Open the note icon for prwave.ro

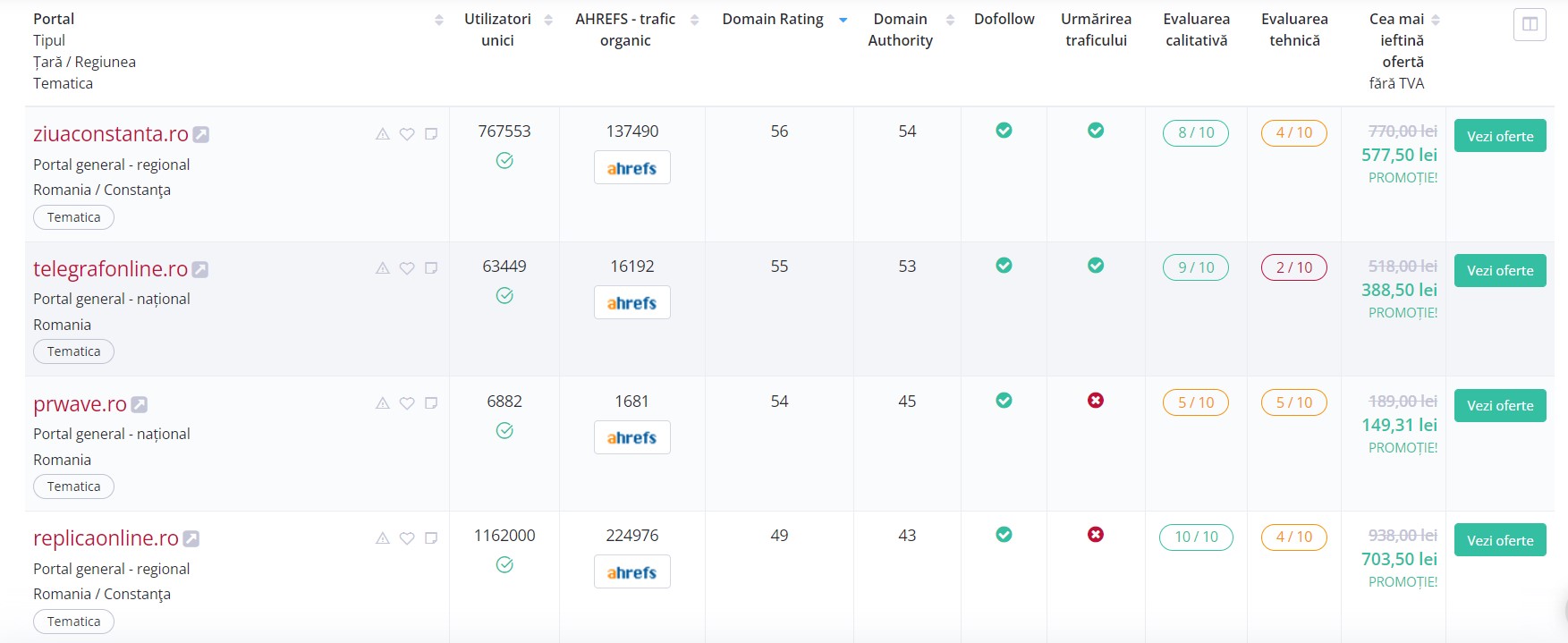click(431, 403)
